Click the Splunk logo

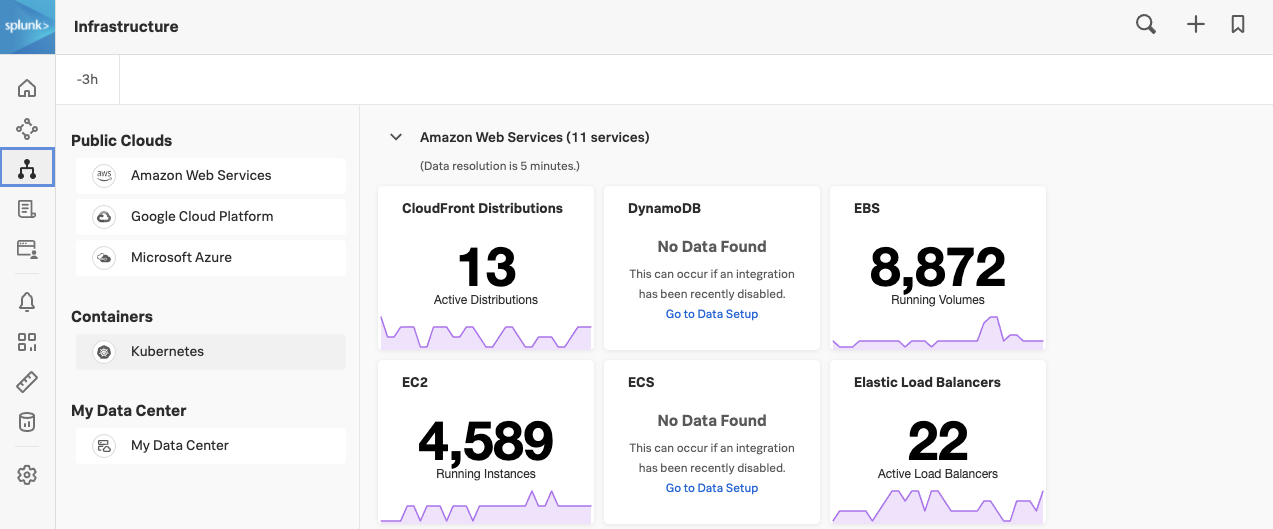tap(27, 27)
